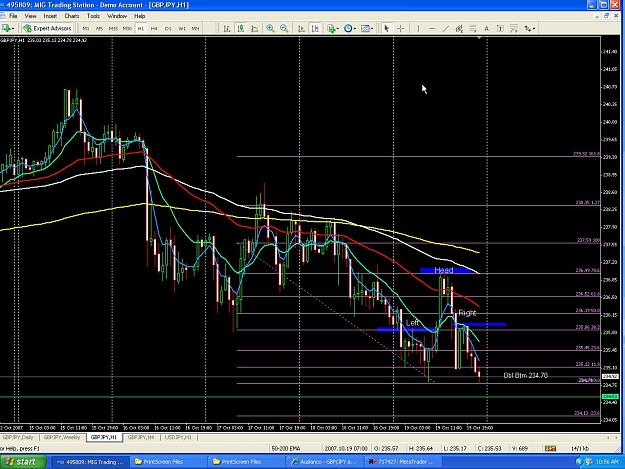Switch to D1 timeframe
This screenshot has height=469, width=625.
point(168,28)
